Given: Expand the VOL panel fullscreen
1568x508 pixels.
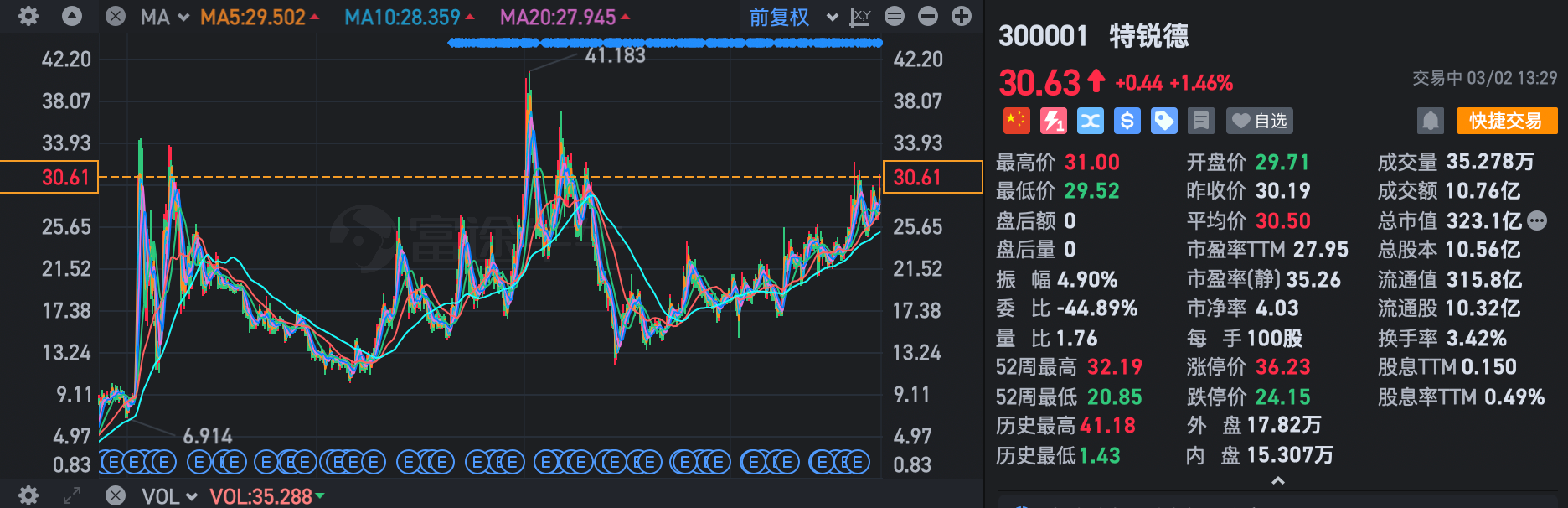Looking at the screenshot, I should click(72, 495).
